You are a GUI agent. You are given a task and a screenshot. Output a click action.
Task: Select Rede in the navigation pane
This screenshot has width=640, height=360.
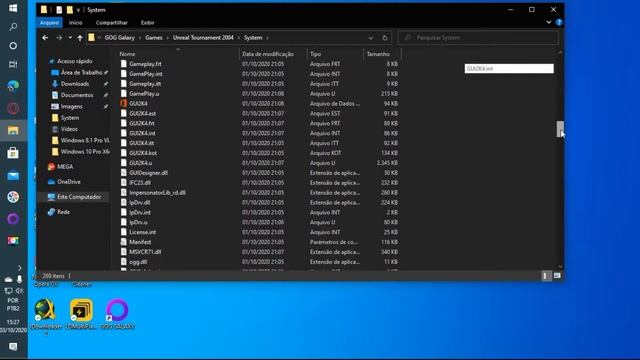[63, 212]
